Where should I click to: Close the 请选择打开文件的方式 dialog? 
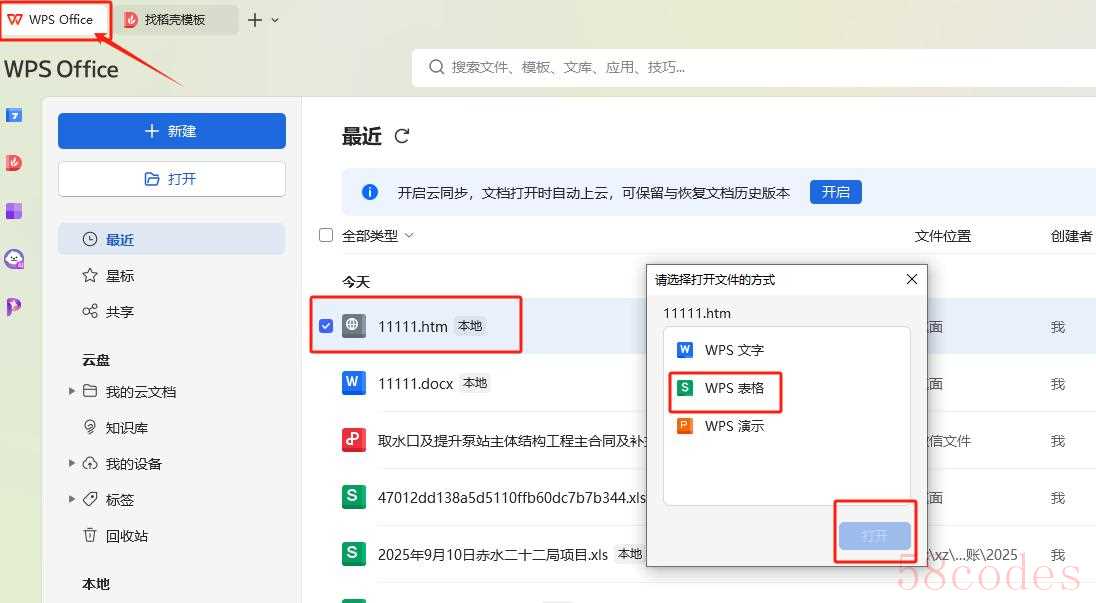pos(911,279)
